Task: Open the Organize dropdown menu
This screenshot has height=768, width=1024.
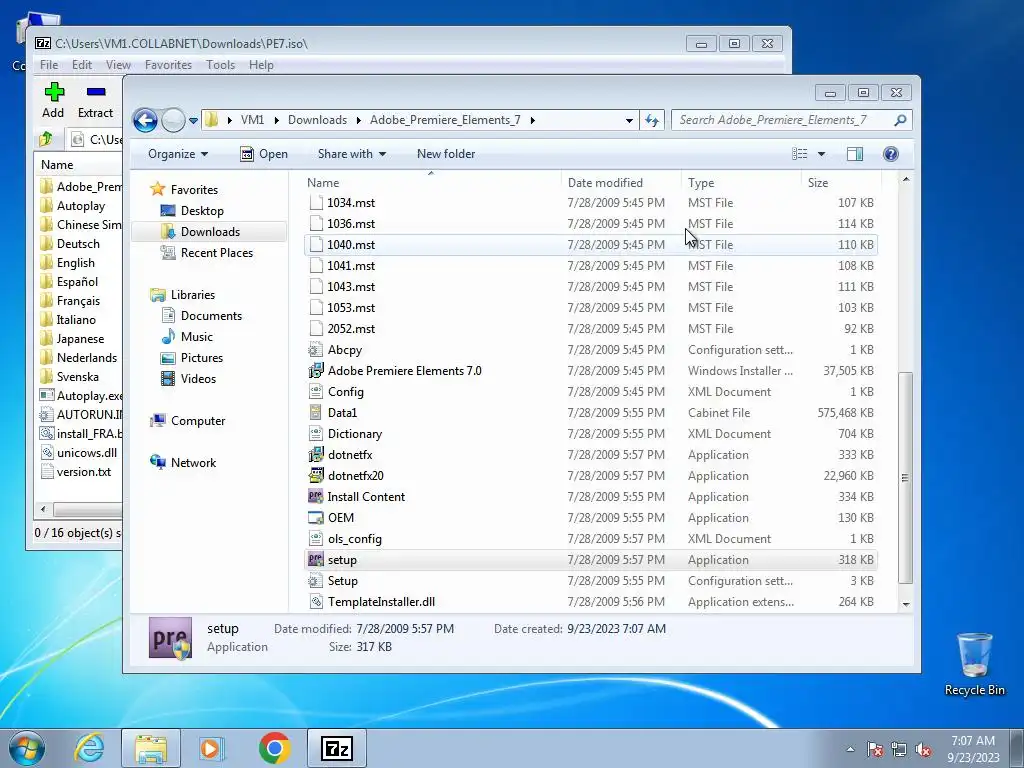Action: click(x=178, y=154)
